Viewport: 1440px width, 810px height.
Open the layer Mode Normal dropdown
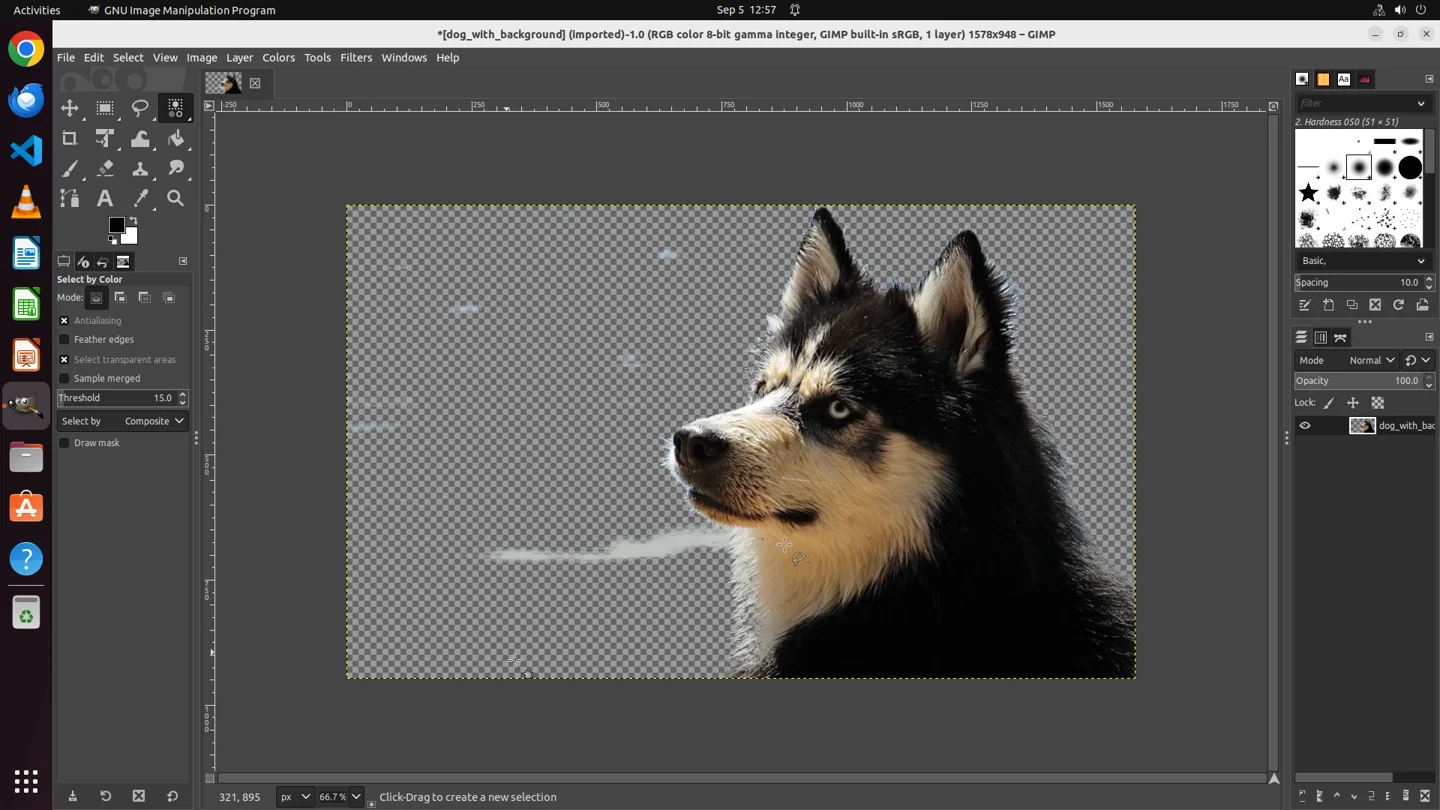click(x=1371, y=361)
